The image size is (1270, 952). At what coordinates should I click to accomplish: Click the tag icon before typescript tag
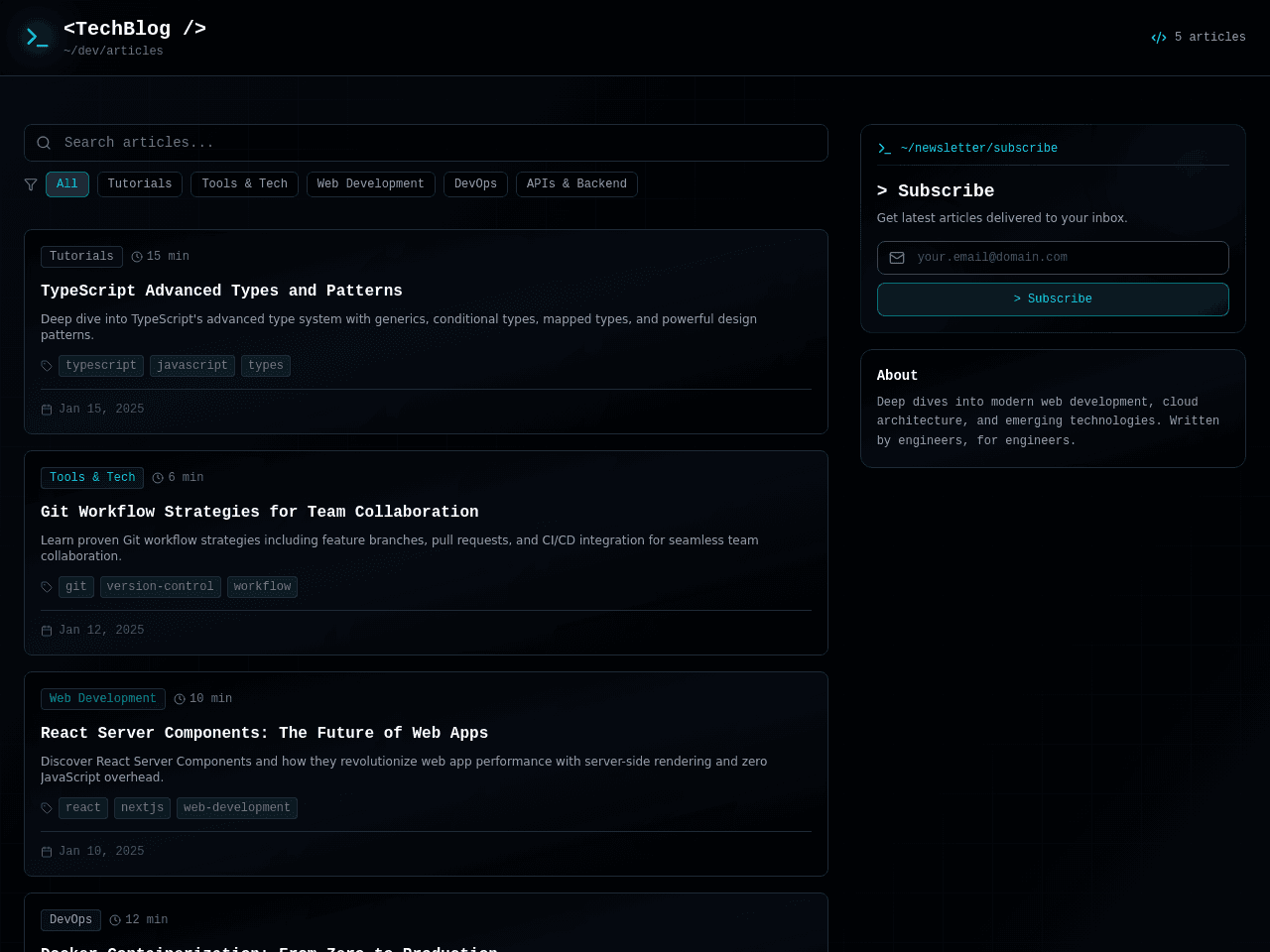pyautogui.click(x=47, y=366)
